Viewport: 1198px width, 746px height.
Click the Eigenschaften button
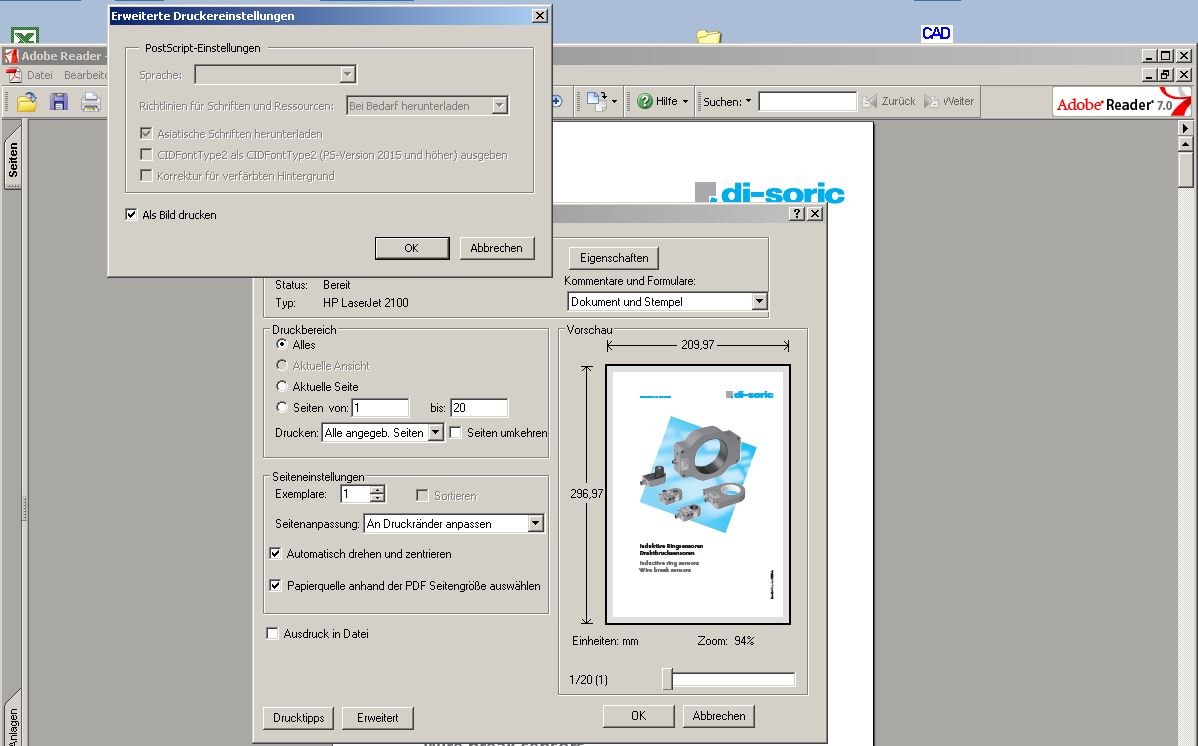tap(614, 258)
